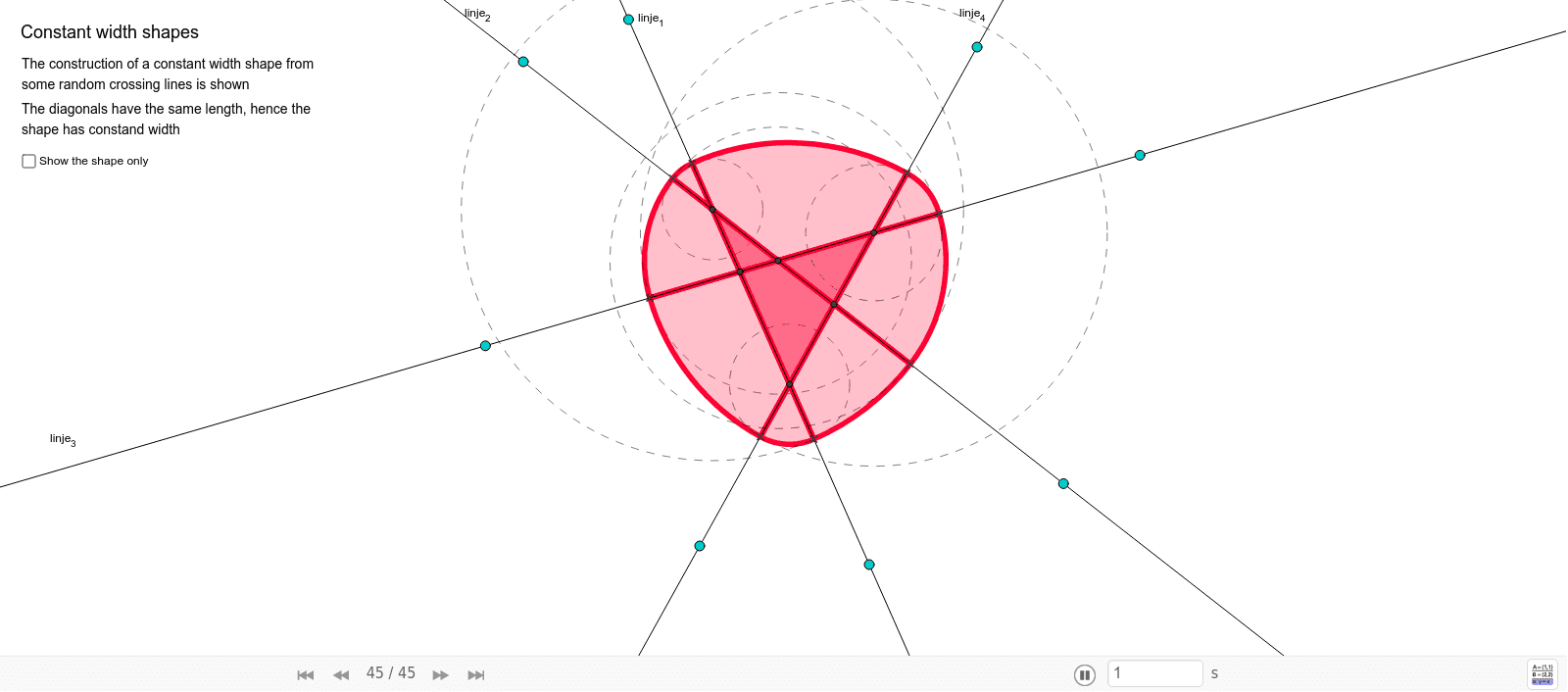Image resolution: width=1568 pixels, height=692 pixels.
Task: Select the lower cyan point on linje4
Action: coord(700,546)
